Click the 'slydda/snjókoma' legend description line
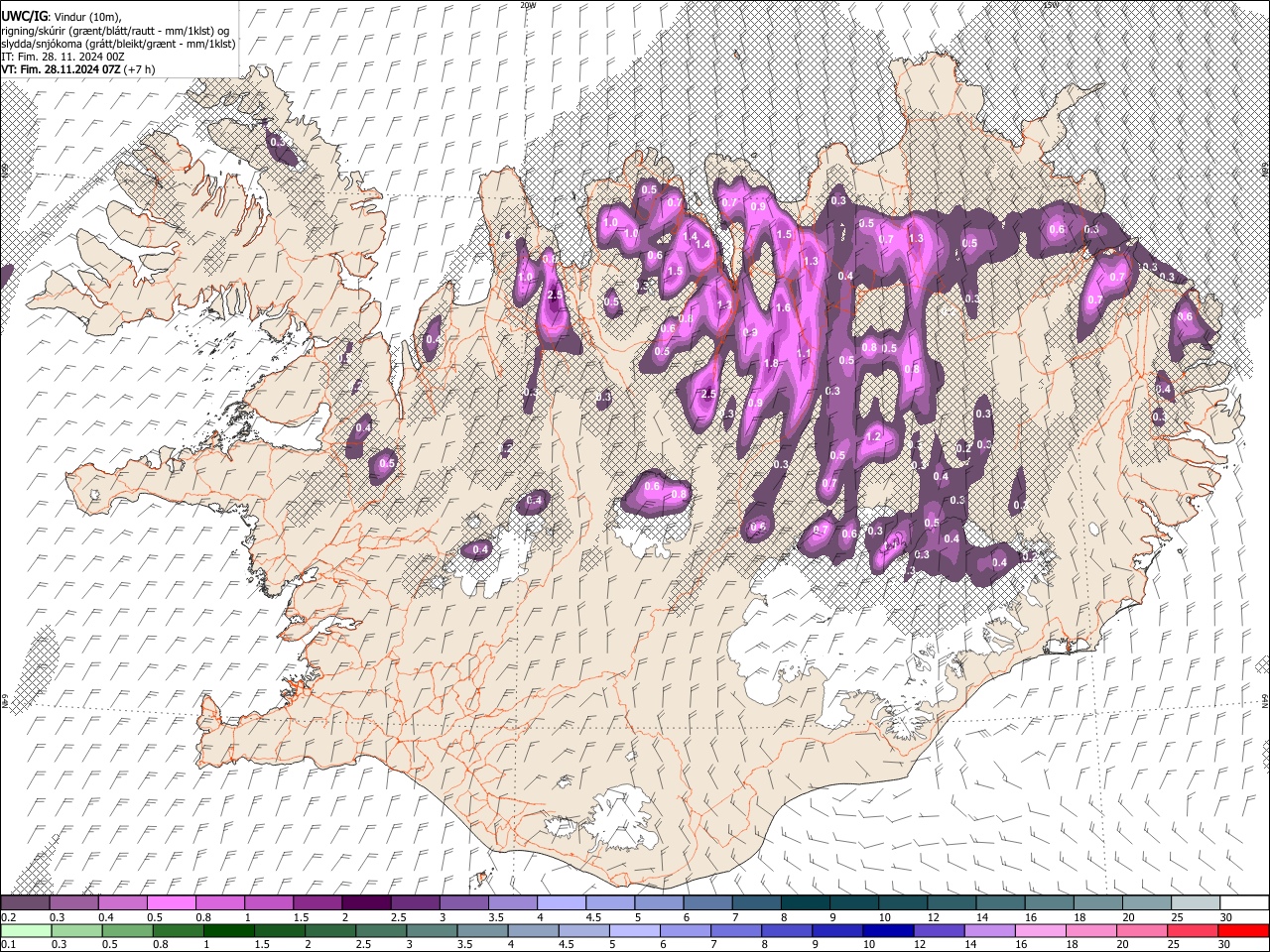 click(118, 44)
